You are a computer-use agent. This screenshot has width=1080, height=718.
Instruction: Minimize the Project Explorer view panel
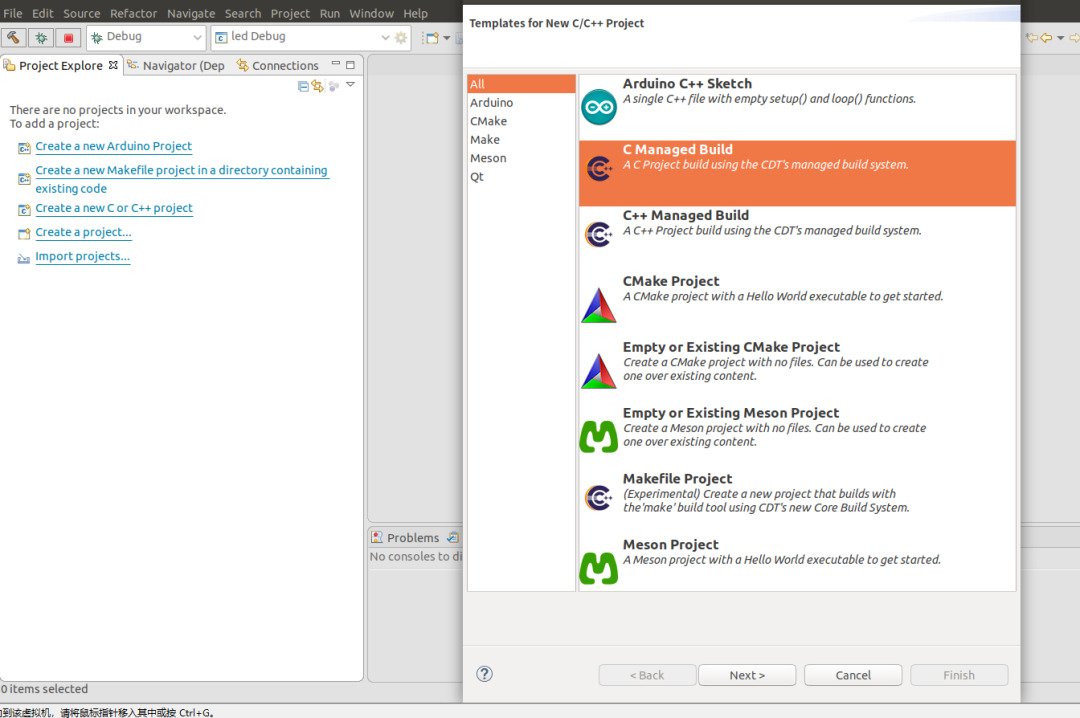335,63
